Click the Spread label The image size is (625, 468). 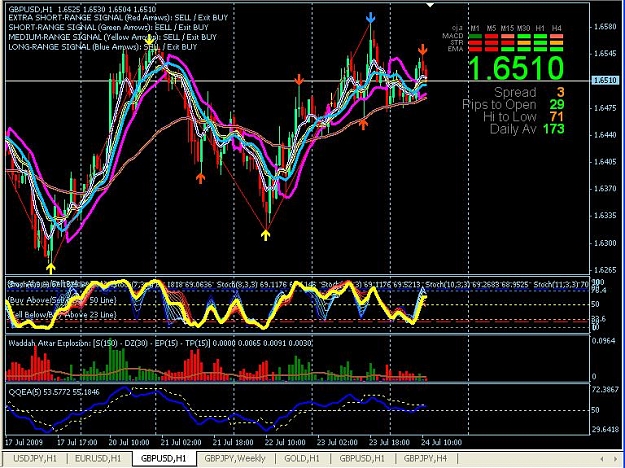(515, 92)
